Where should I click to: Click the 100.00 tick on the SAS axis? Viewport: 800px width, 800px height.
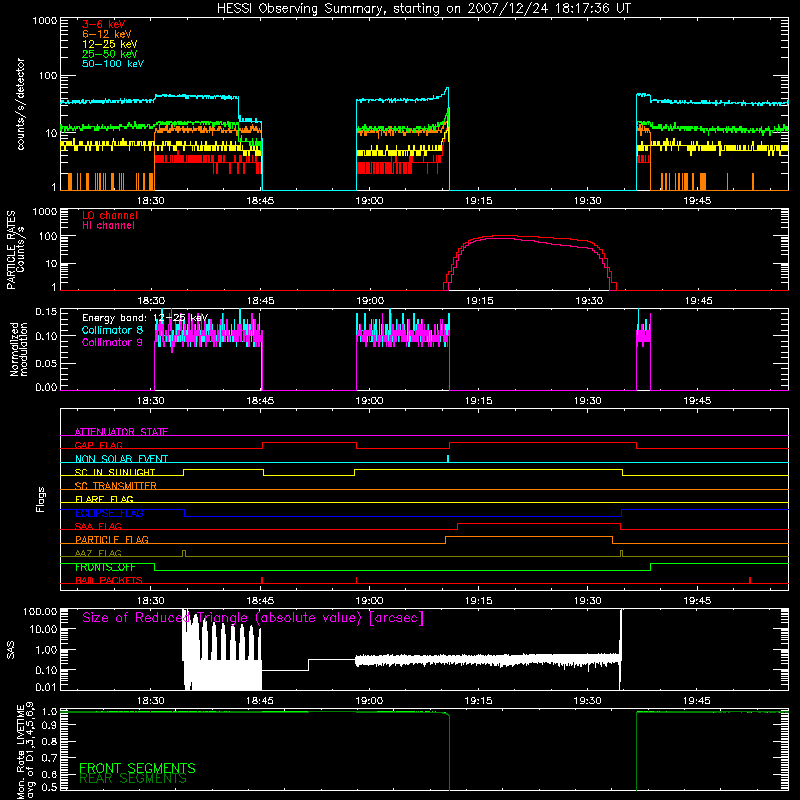click(40, 611)
